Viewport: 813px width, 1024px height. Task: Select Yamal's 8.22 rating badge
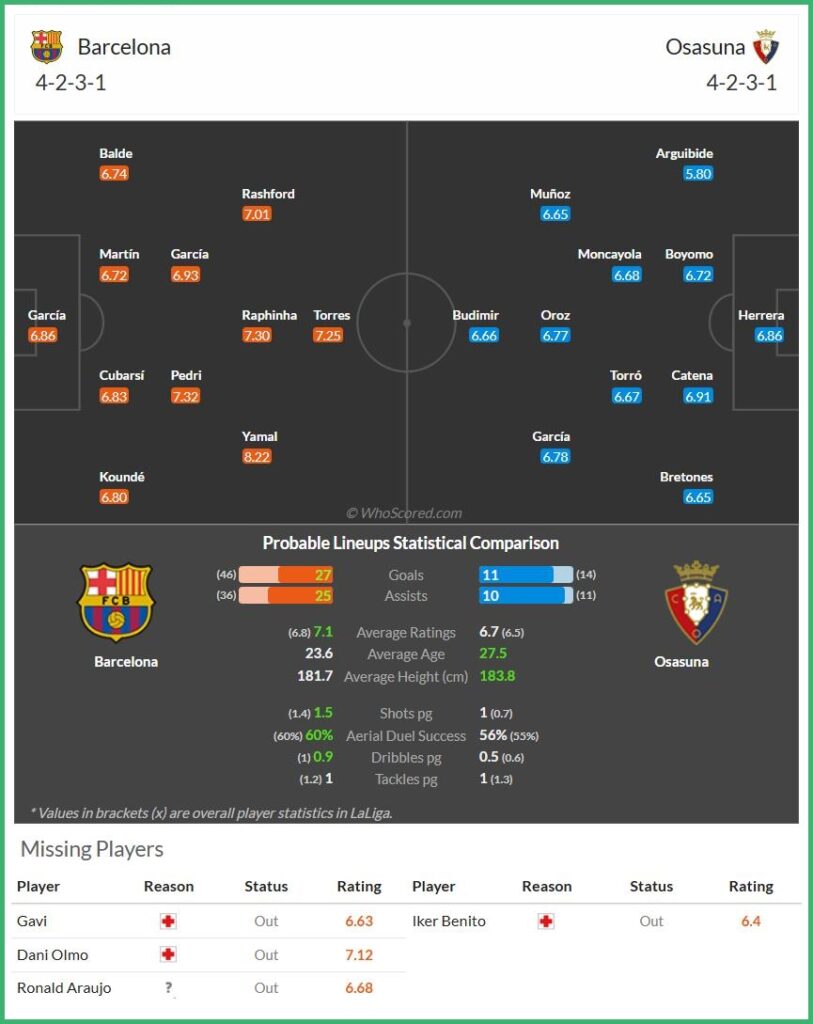[x=257, y=457]
